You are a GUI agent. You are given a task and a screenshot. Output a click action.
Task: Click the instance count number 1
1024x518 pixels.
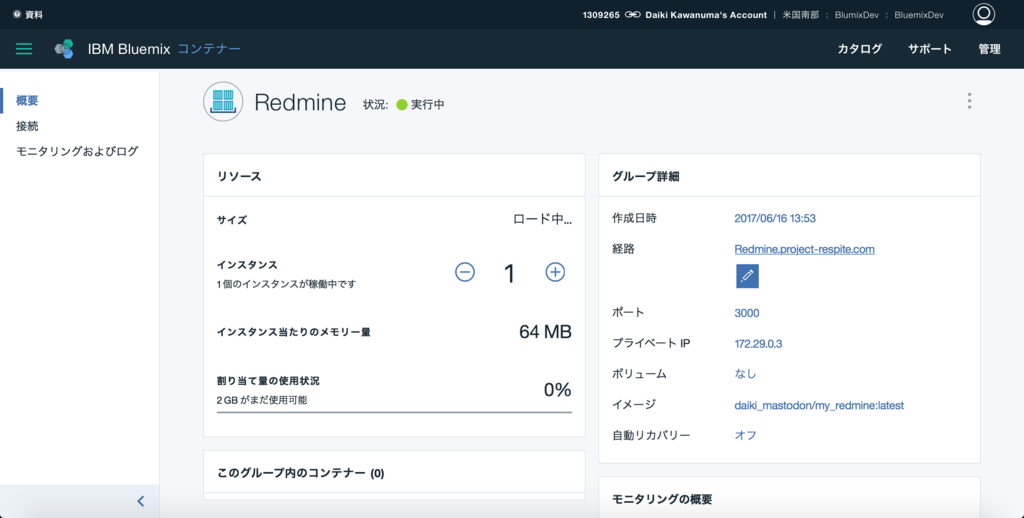coord(509,274)
